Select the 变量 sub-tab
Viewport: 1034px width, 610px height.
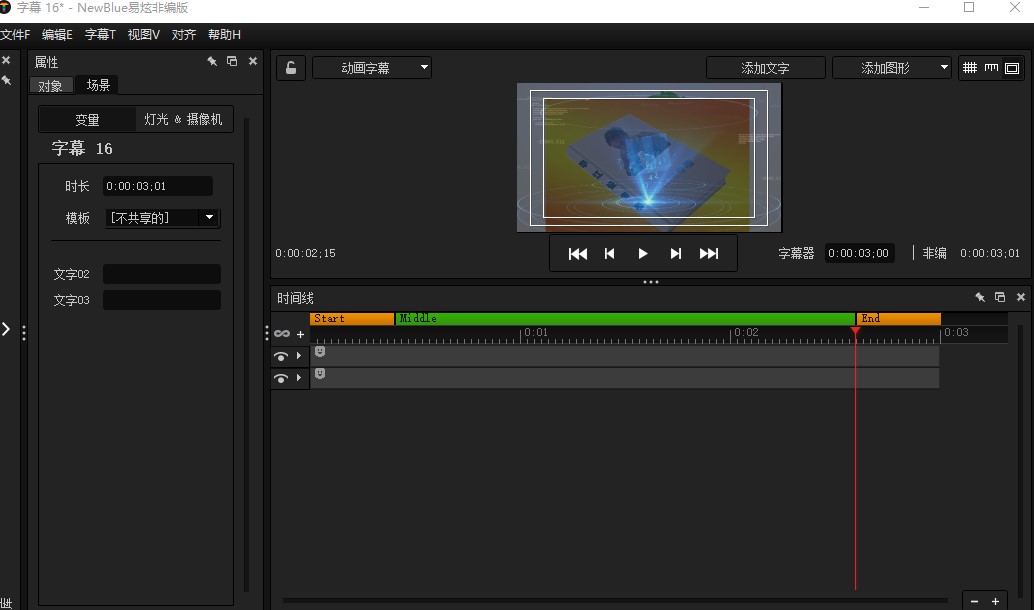(x=87, y=119)
